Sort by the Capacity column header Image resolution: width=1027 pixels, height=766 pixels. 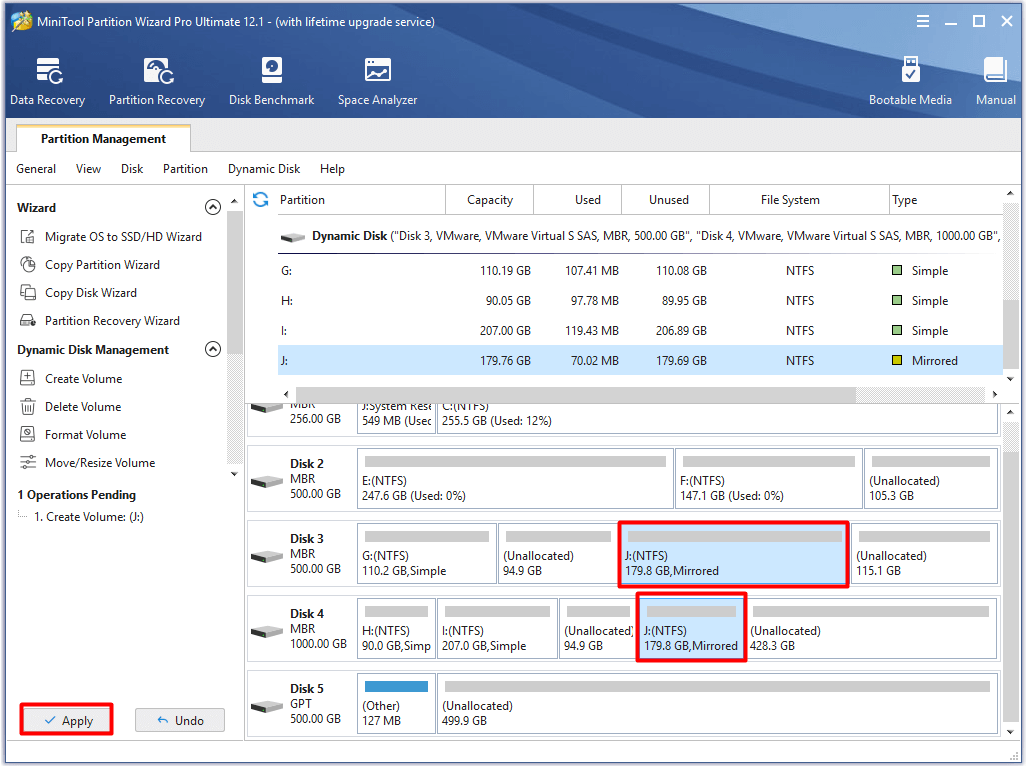pos(489,200)
